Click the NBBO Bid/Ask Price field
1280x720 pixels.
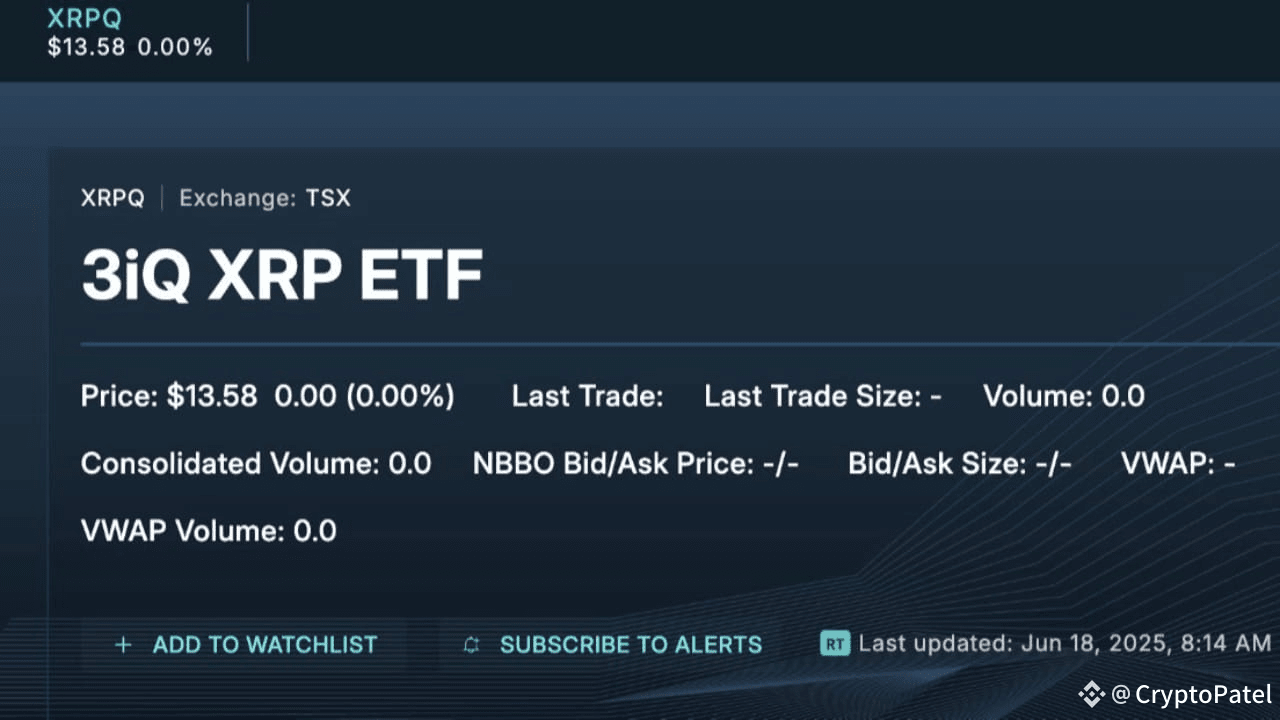click(635, 463)
